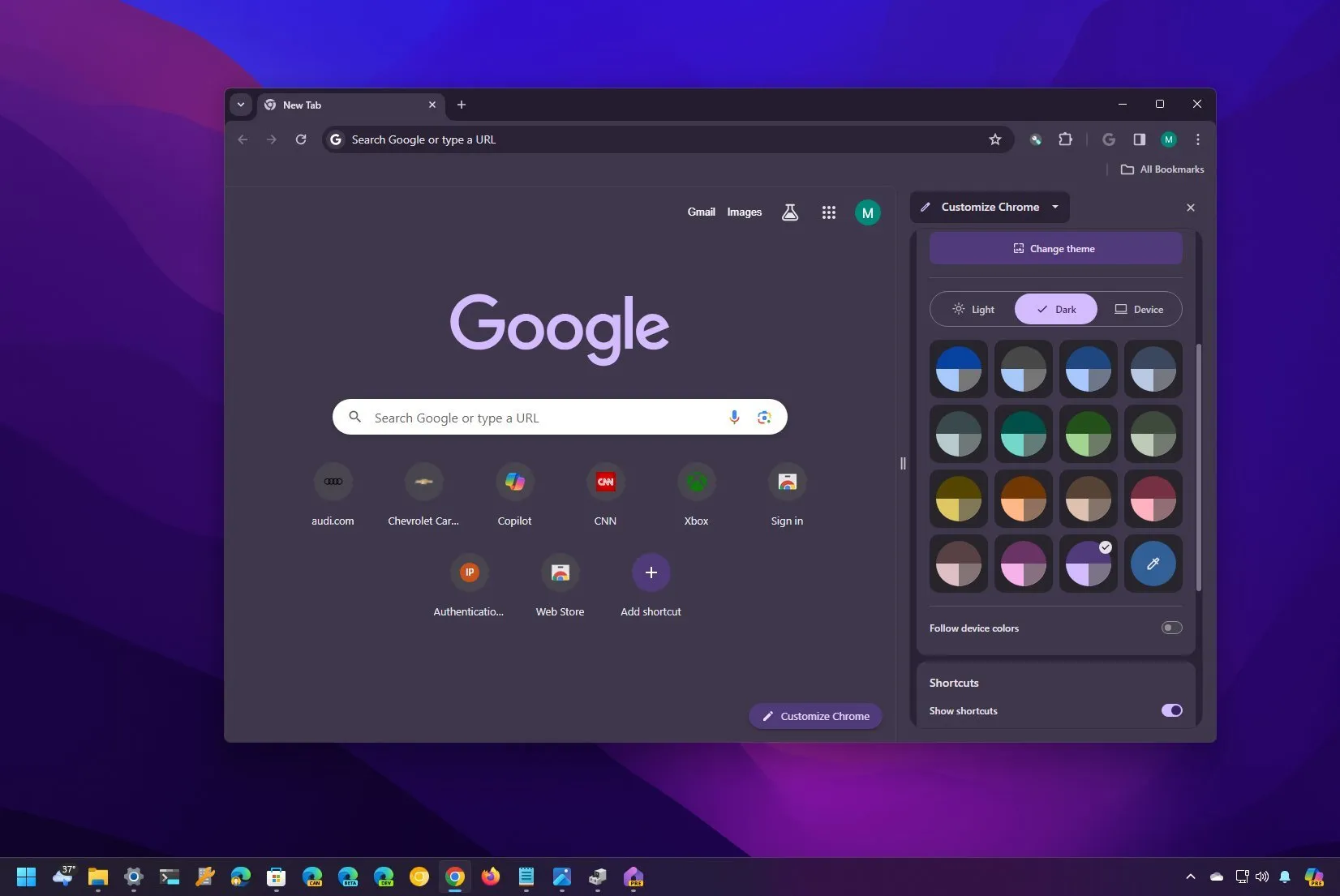Screen dimensions: 1340x896
Task: Open the Extensions puzzle icon
Action: [x=1066, y=139]
